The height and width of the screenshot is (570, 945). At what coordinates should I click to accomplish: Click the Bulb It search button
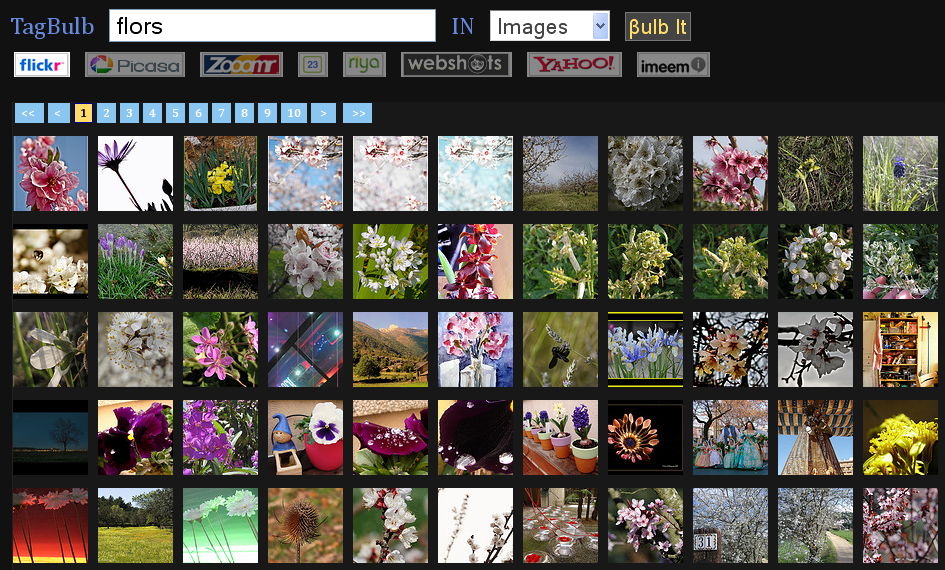point(658,27)
